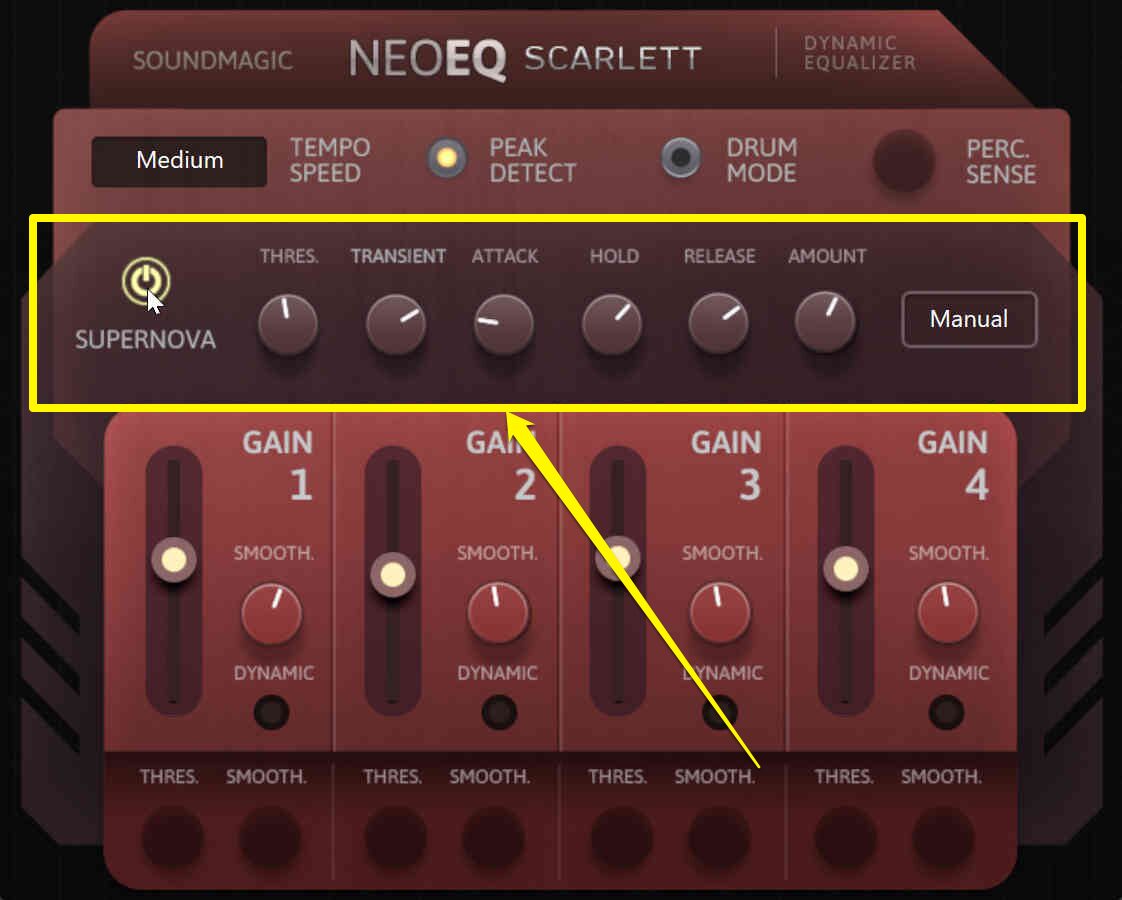Viewport: 1122px width, 900px height.
Task: Disable the Peak Detect toggle
Action: 447,158
